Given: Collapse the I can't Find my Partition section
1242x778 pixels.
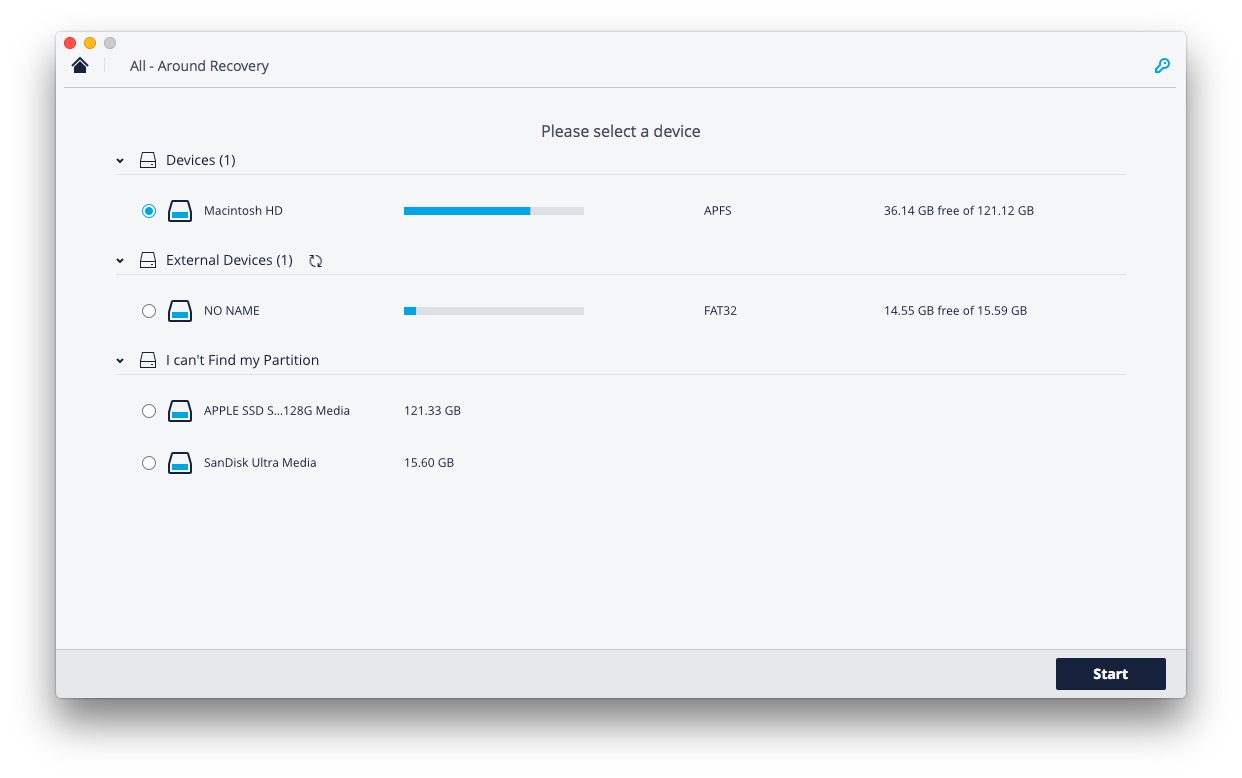Looking at the screenshot, I should tap(120, 361).
